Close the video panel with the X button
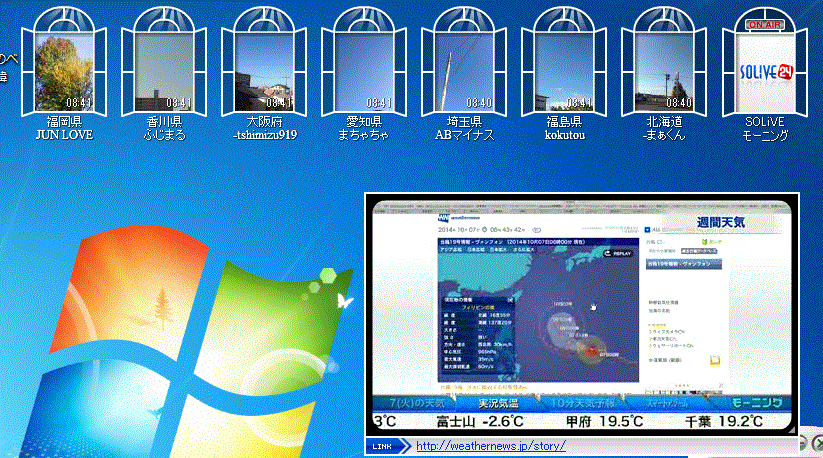The width and height of the screenshot is (823, 458). [818, 444]
